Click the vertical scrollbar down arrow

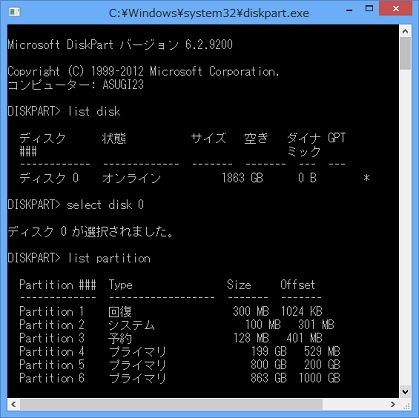405,392
